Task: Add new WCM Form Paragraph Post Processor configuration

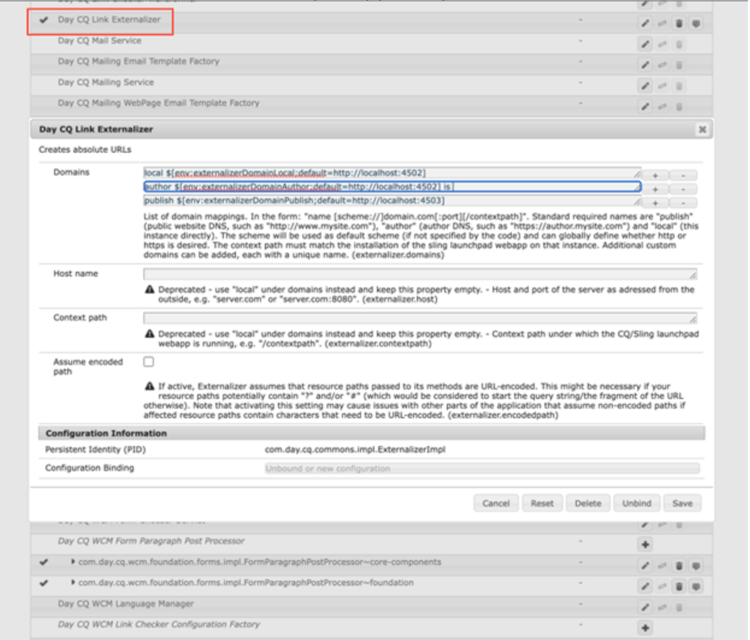Action: point(645,544)
